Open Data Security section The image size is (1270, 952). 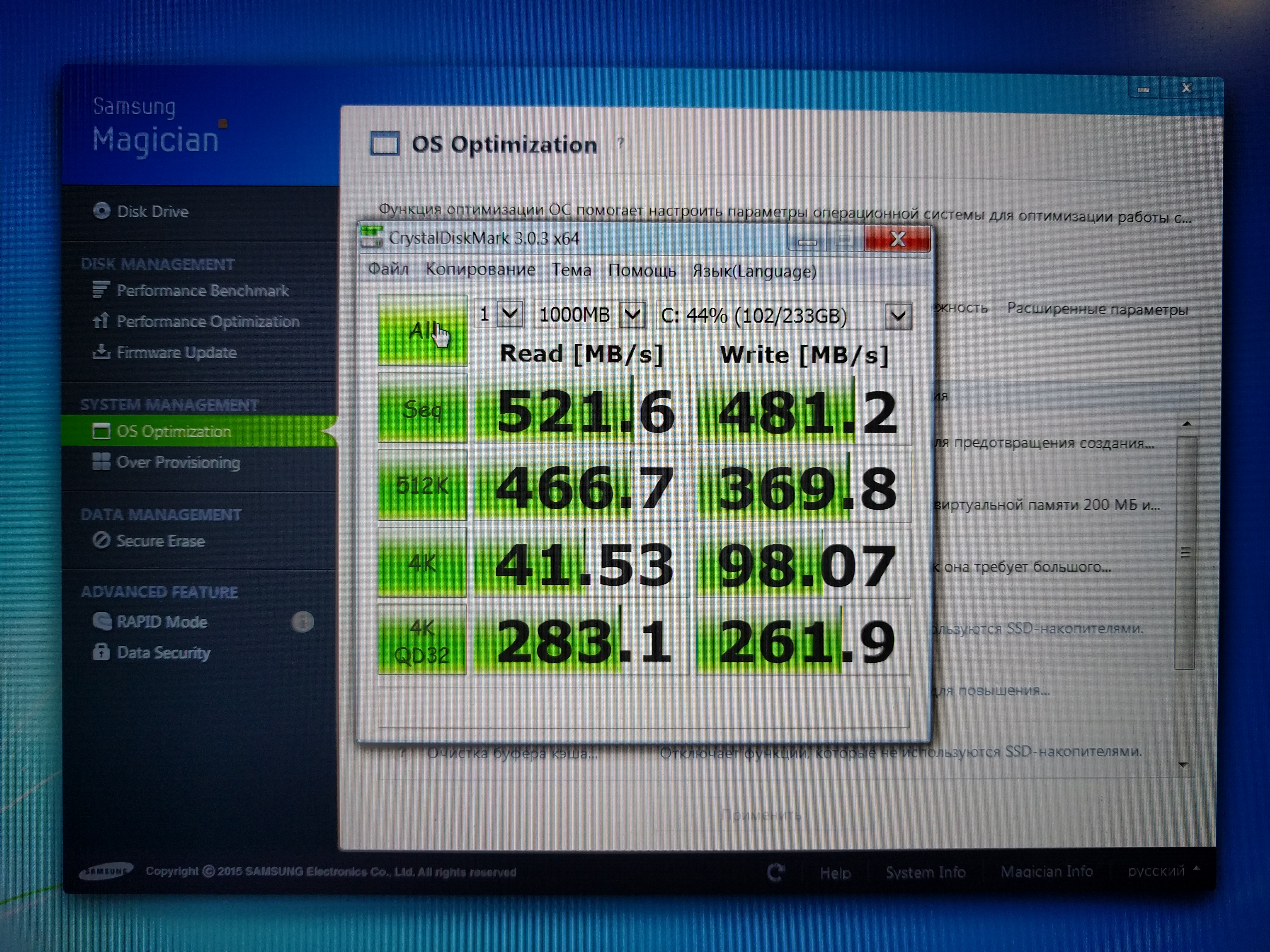(163, 653)
